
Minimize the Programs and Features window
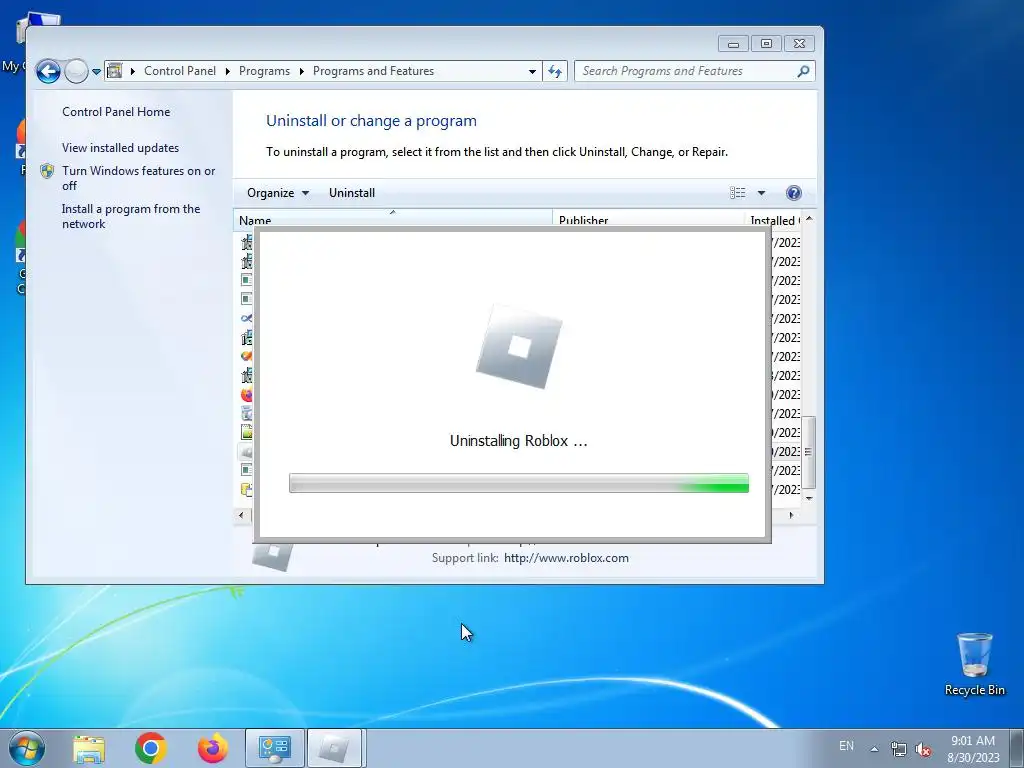733,44
